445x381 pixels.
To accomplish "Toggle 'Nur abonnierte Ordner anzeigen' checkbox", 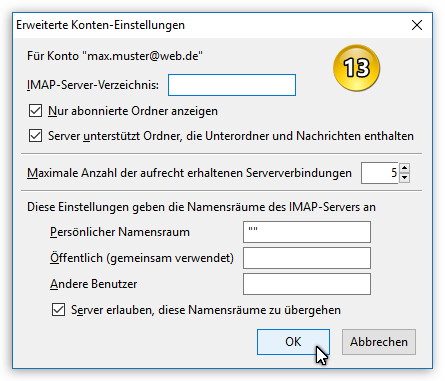I will click(x=35, y=111).
